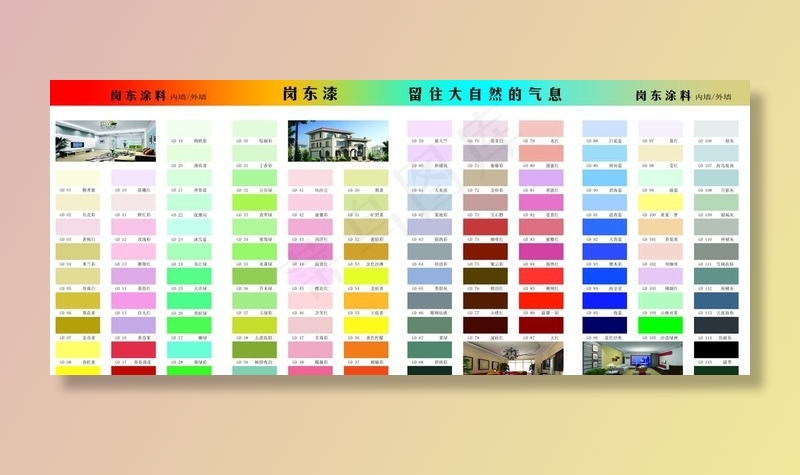Pick the GD 50 pale yellow-green swatch
This screenshot has height=475, width=800.
click(366, 178)
